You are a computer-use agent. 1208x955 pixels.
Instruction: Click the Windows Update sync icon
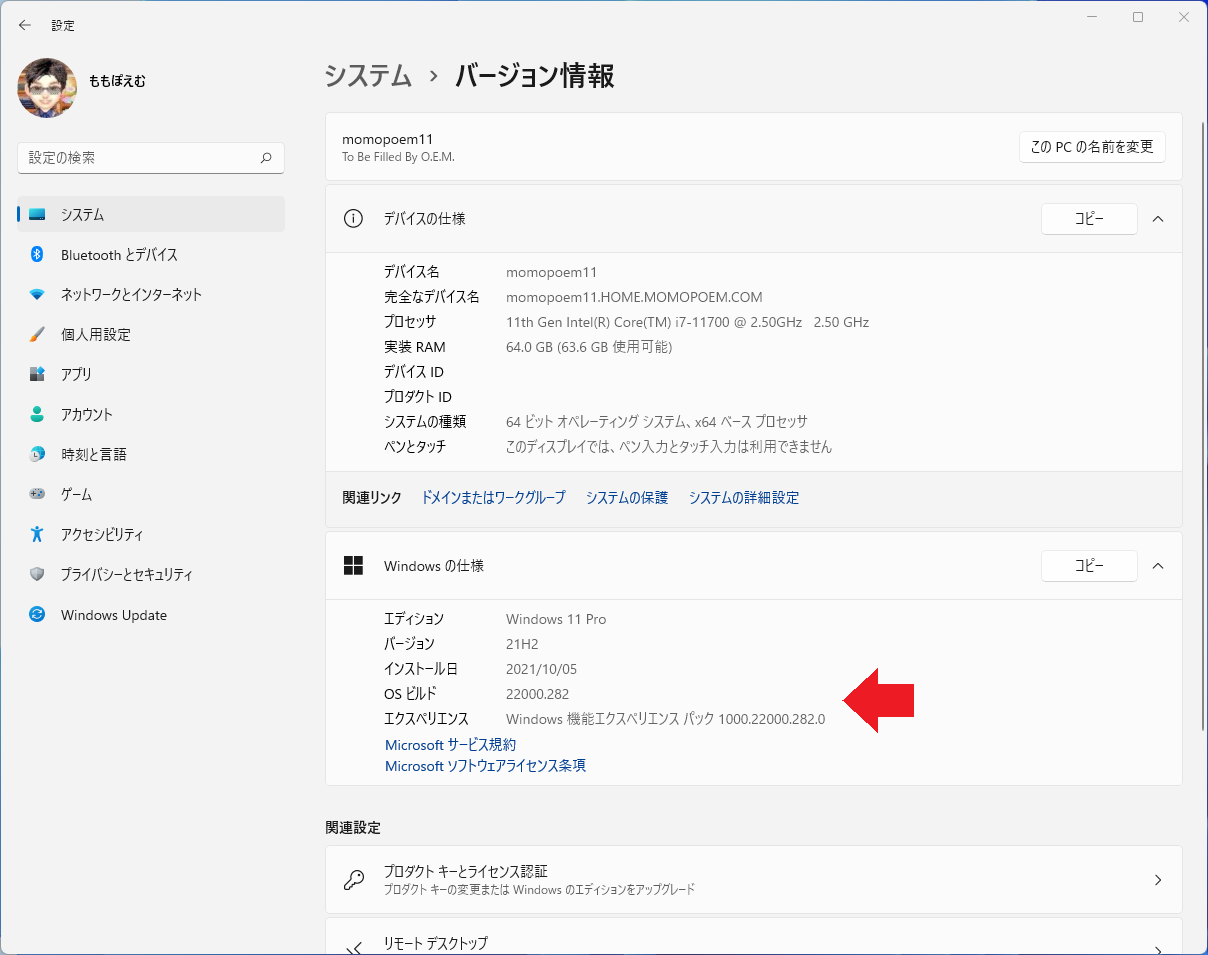(37, 615)
